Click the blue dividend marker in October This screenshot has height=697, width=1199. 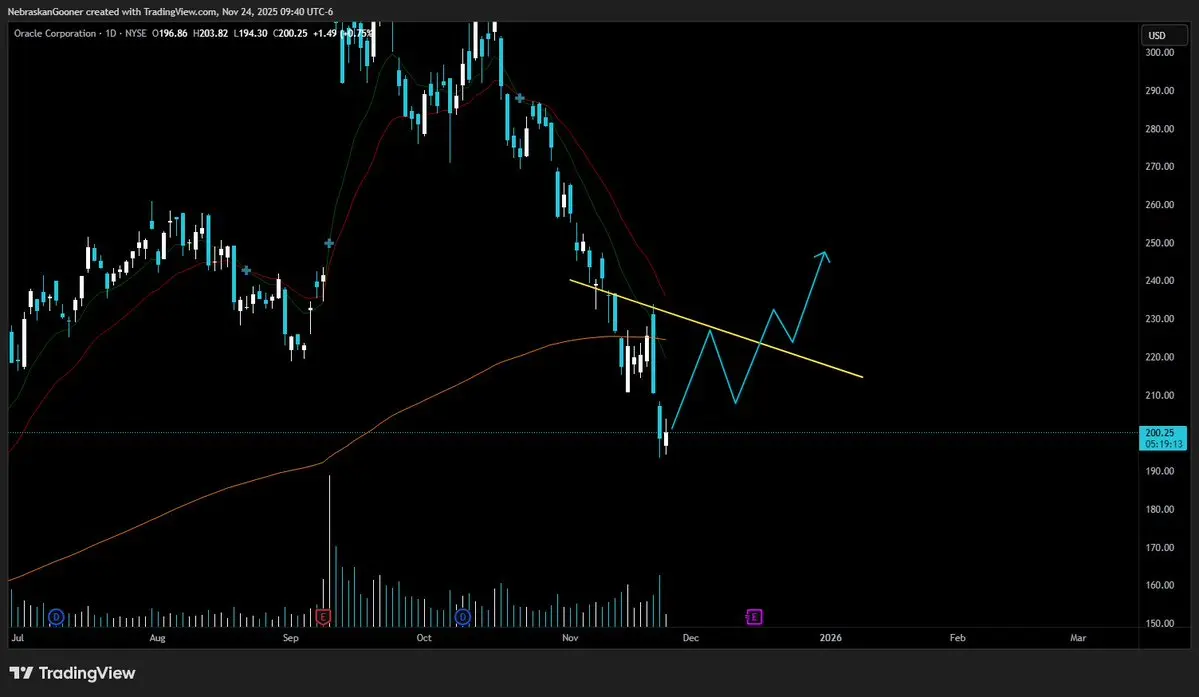tap(463, 617)
